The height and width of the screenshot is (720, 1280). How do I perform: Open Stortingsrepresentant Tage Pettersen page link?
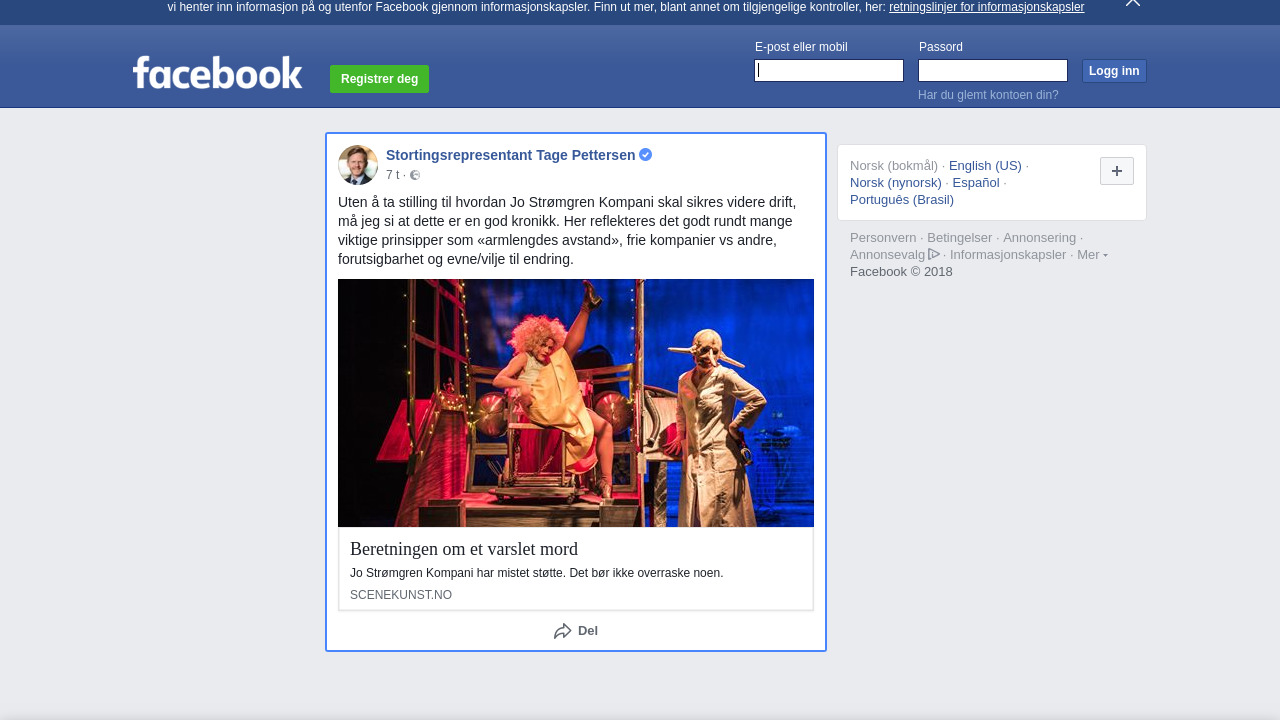(510, 155)
